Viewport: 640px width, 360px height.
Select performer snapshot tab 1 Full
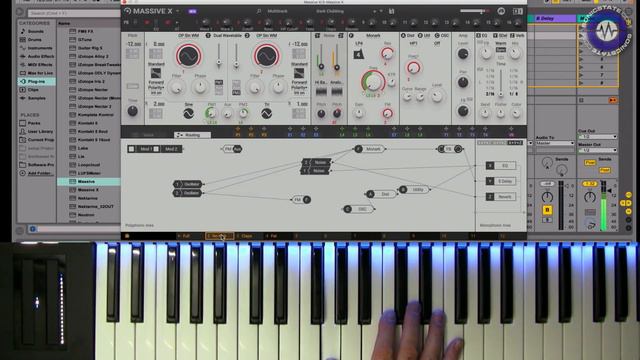(190, 236)
